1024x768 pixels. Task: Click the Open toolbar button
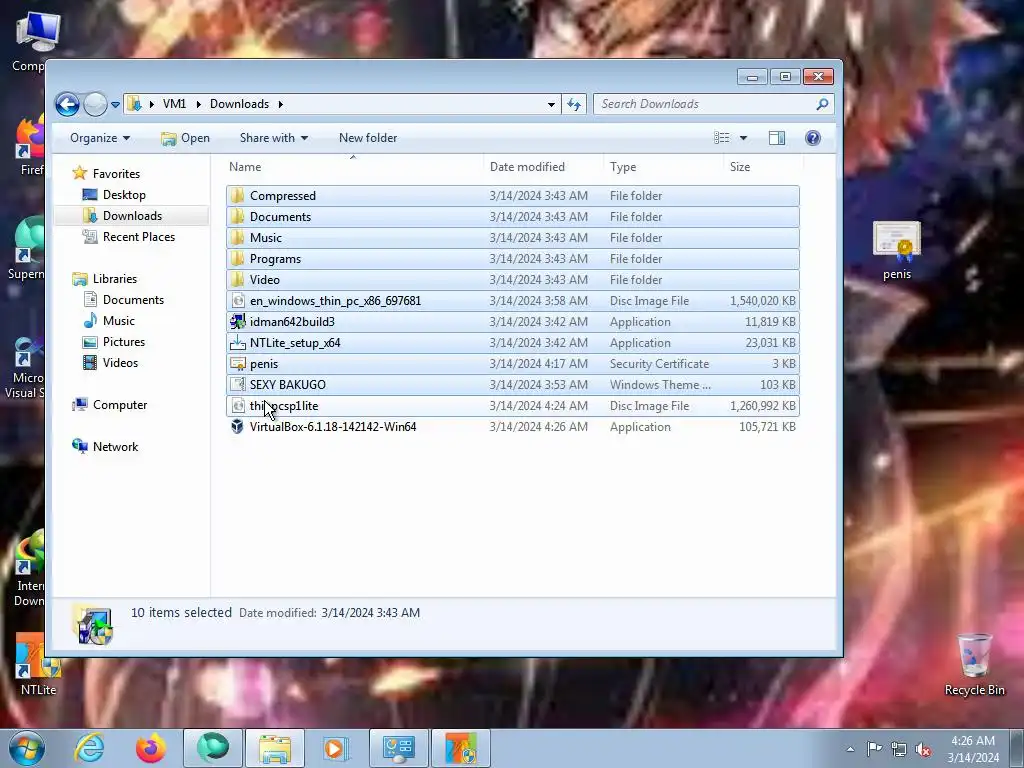185,138
